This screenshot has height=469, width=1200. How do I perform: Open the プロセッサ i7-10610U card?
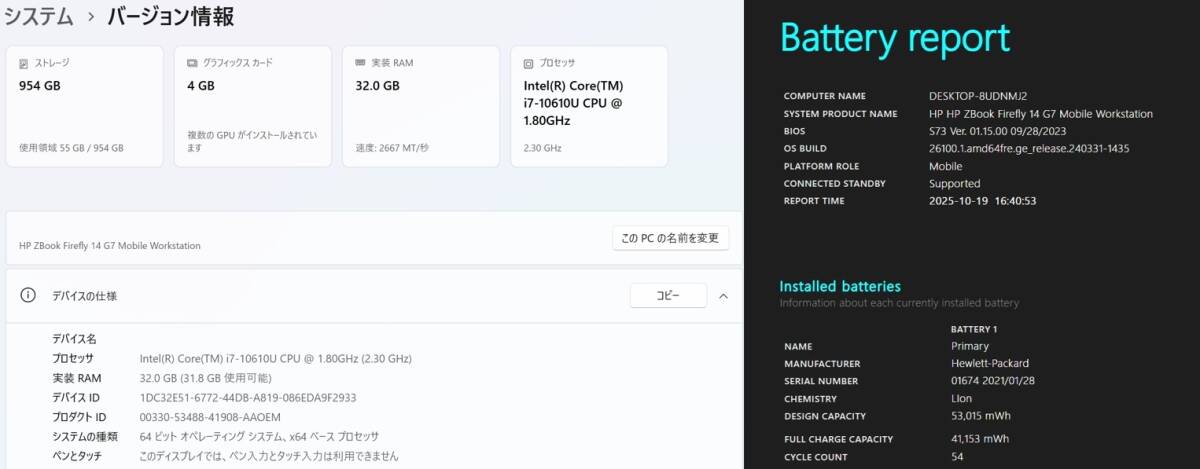pos(589,106)
